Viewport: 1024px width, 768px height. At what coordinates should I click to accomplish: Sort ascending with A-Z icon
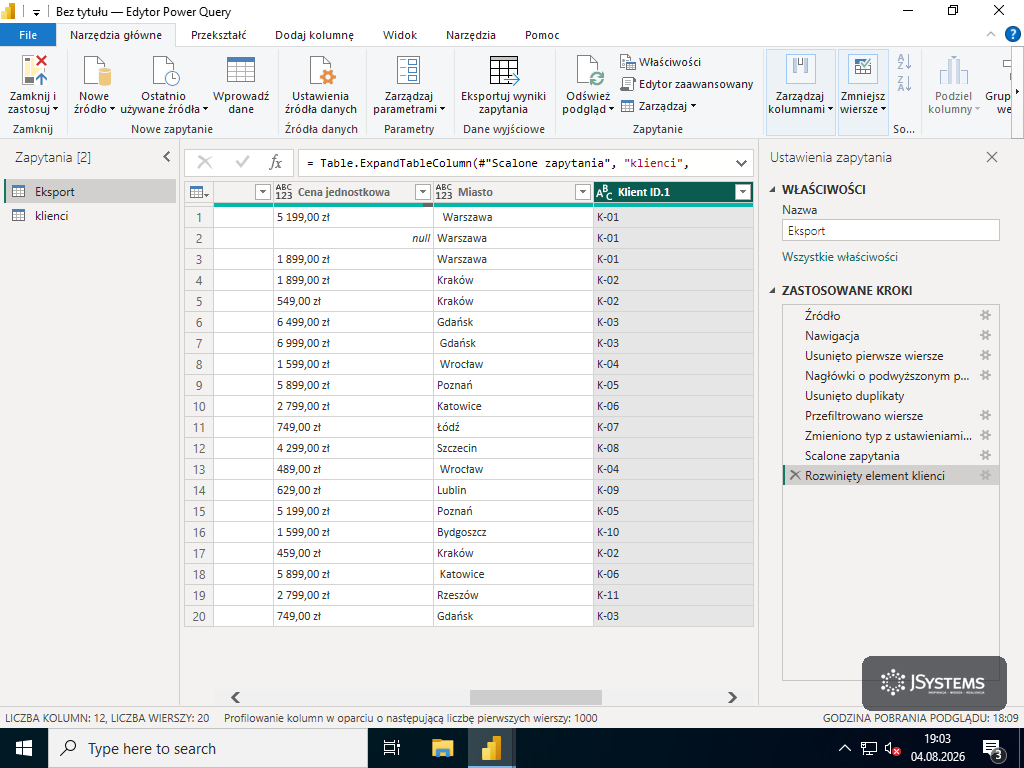click(904, 62)
